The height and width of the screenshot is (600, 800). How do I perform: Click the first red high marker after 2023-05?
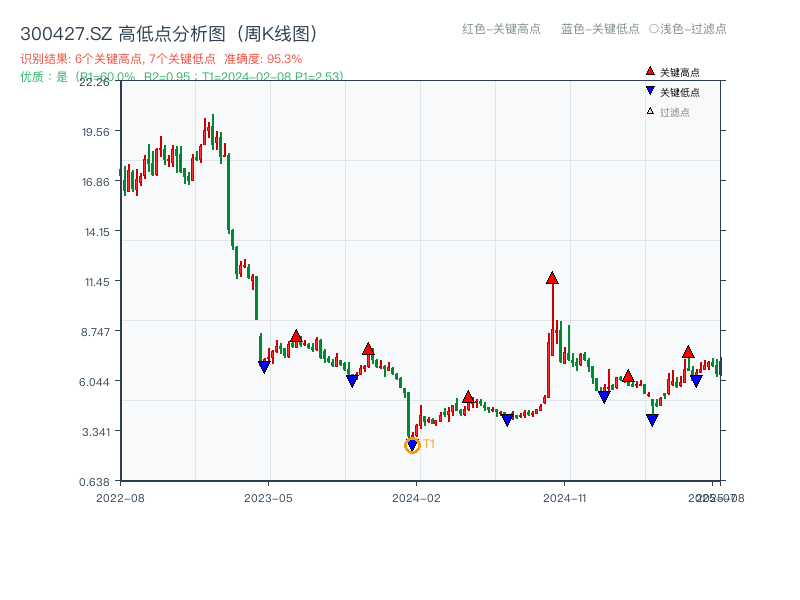[296, 337]
